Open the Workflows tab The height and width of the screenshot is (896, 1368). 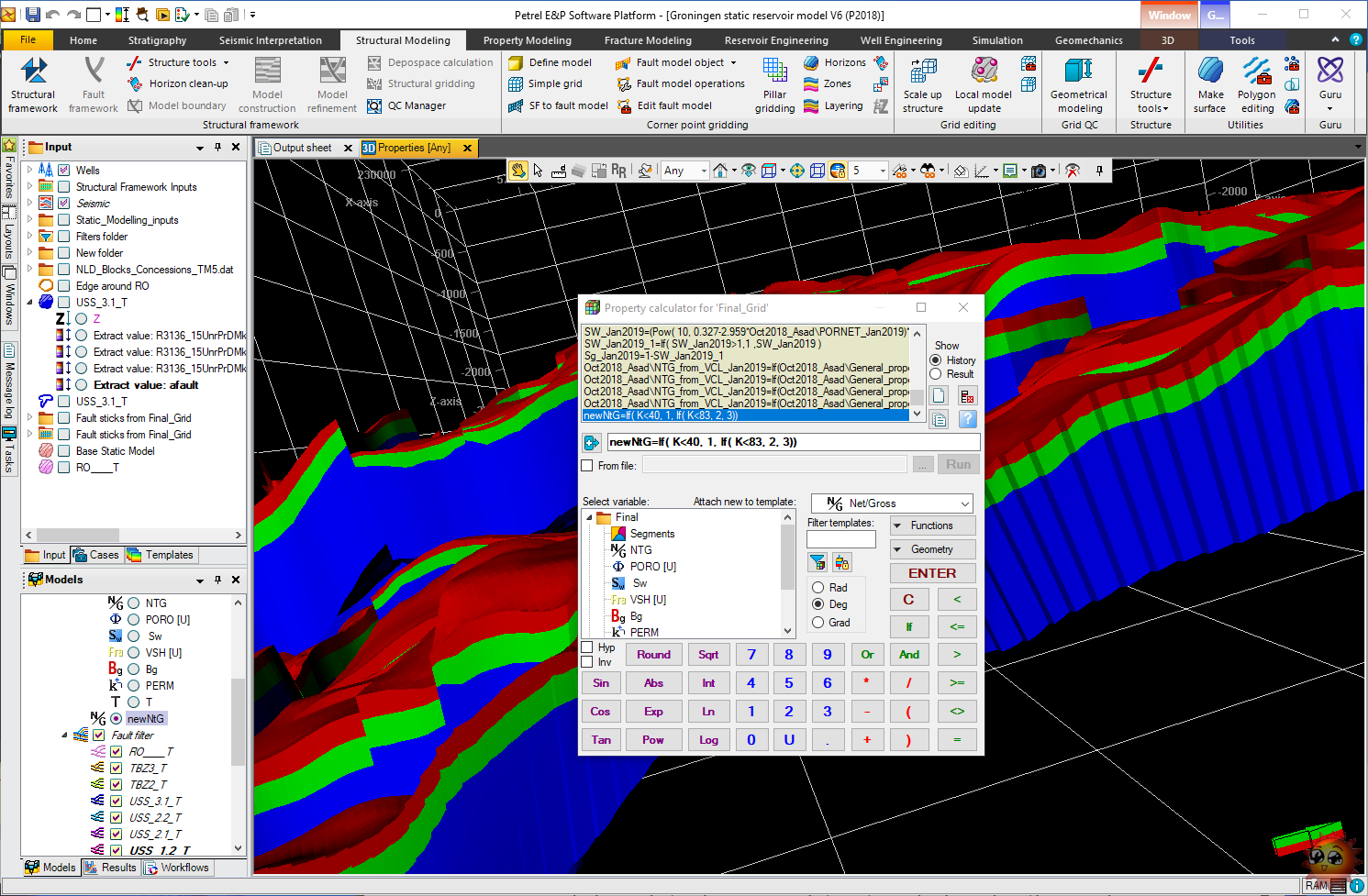point(177,868)
